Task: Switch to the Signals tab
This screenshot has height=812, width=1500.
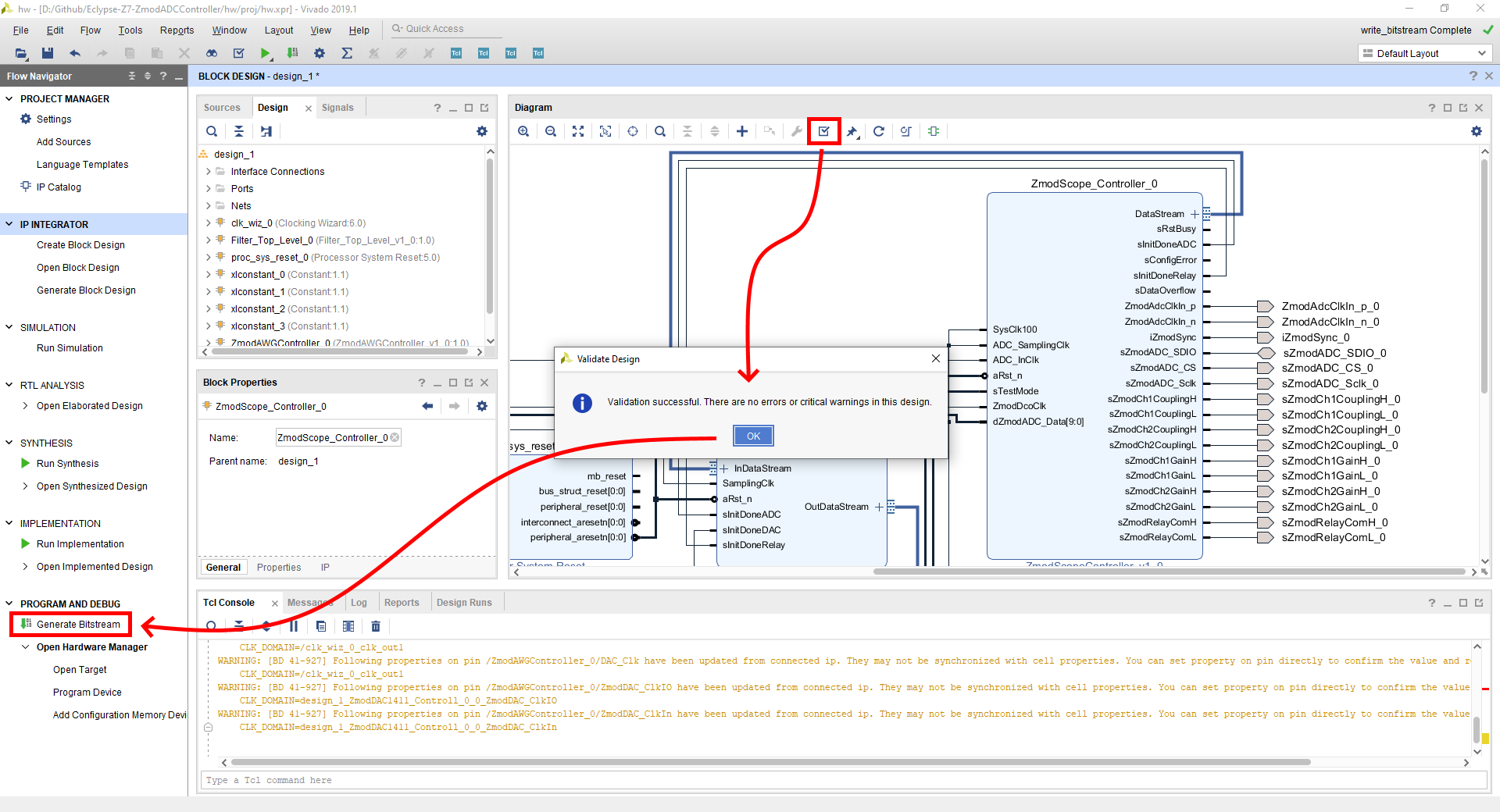Action: (337, 108)
